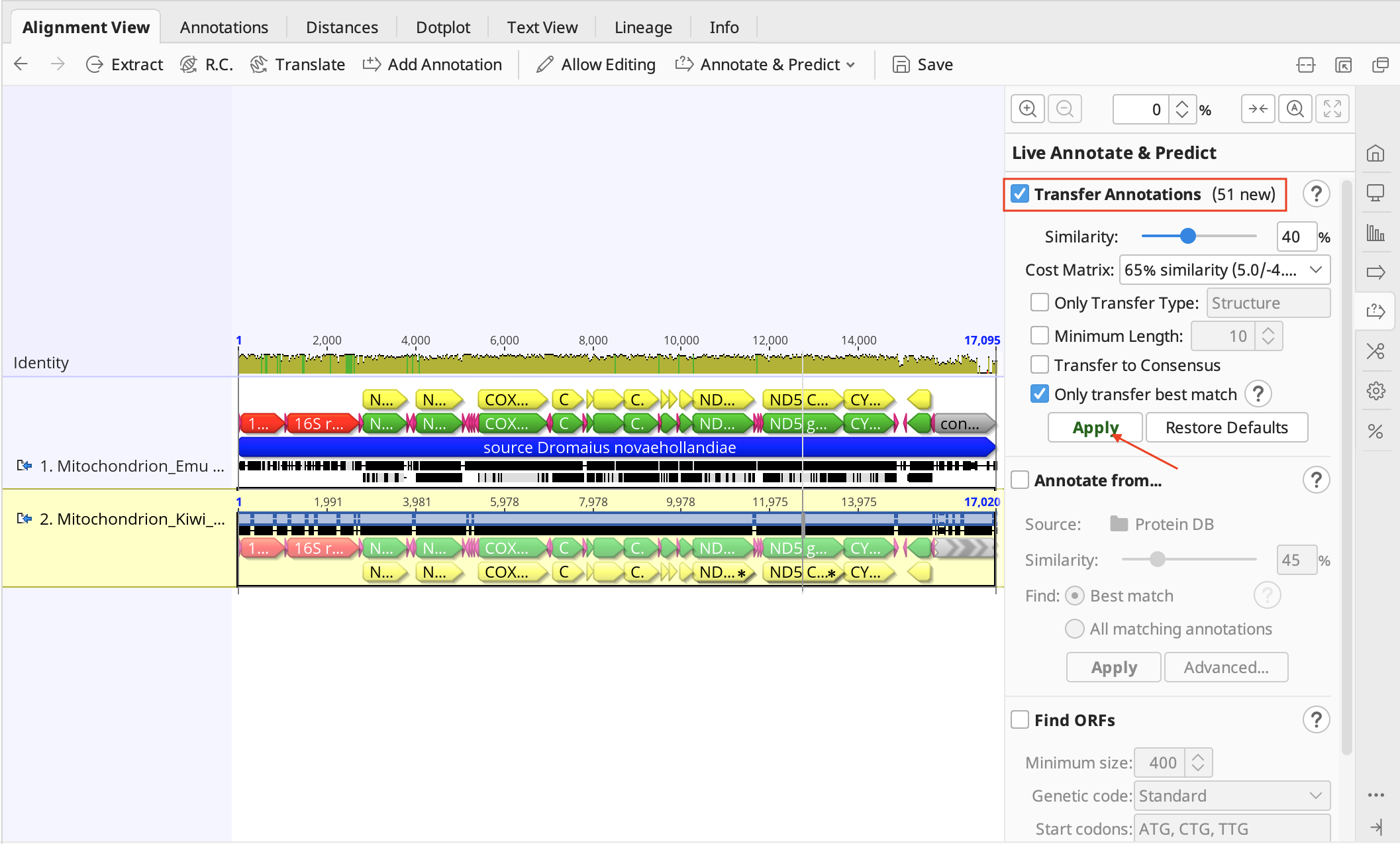Image resolution: width=1400 pixels, height=844 pixels.
Task: Open the restriction analysis scissors sidebar icon
Action: point(1375,351)
